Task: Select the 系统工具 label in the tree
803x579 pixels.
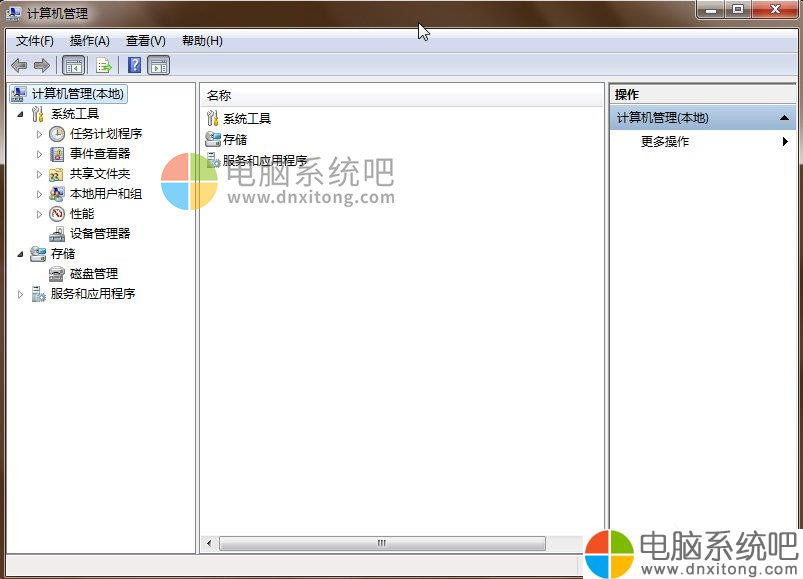Action: (x=75, y=114)
